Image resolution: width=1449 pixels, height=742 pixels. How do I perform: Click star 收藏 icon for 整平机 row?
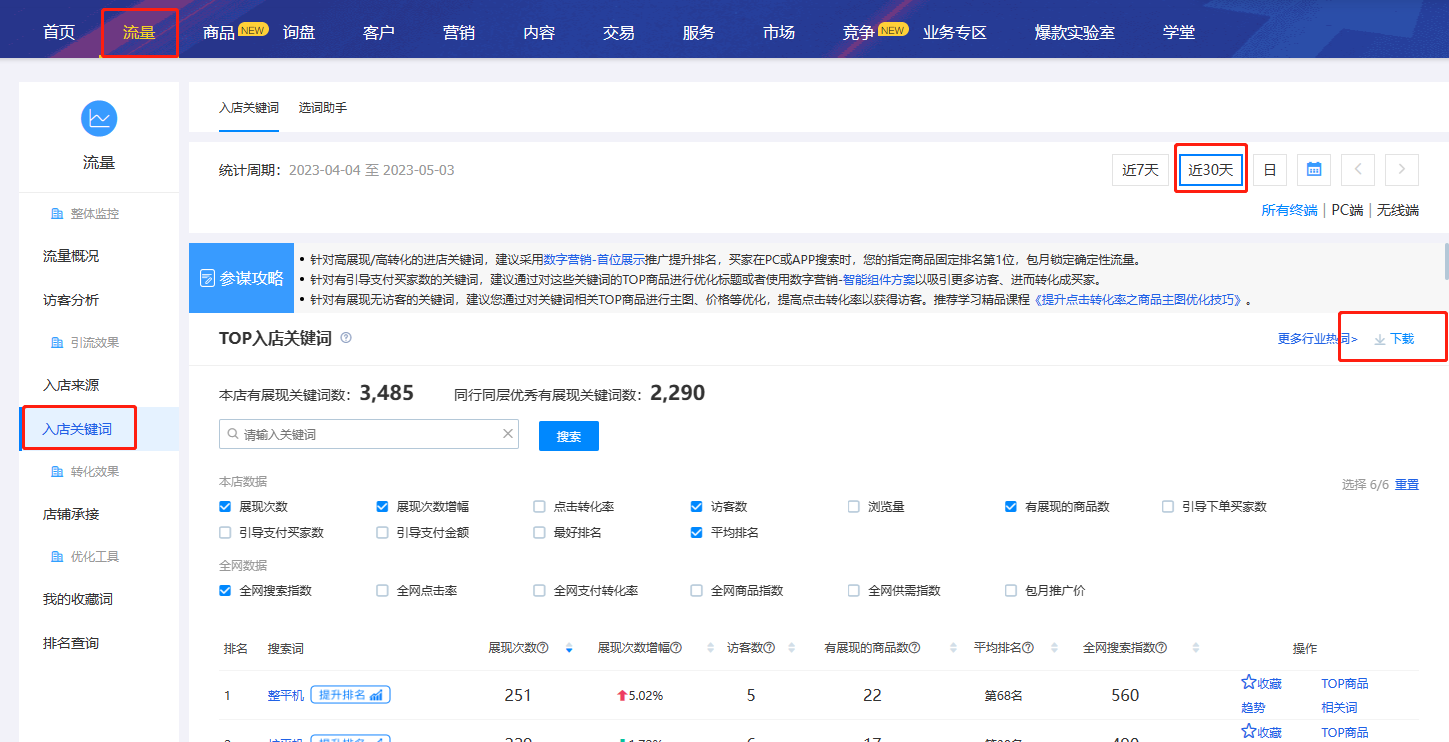[x=1248, y=683]
